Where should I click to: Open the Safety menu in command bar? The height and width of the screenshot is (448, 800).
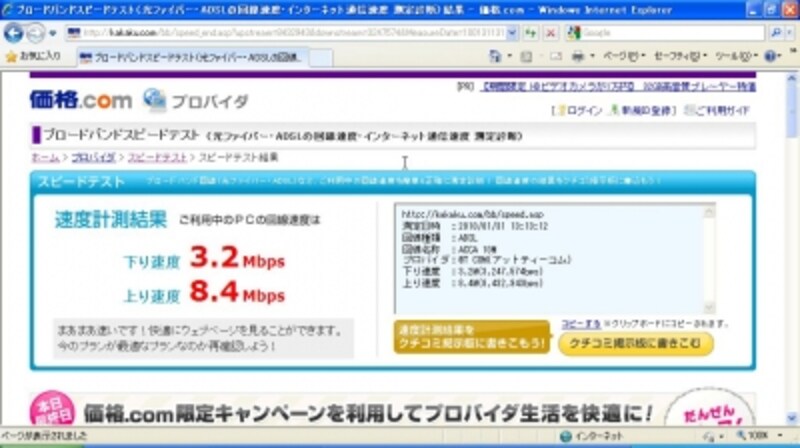(680, 56)
